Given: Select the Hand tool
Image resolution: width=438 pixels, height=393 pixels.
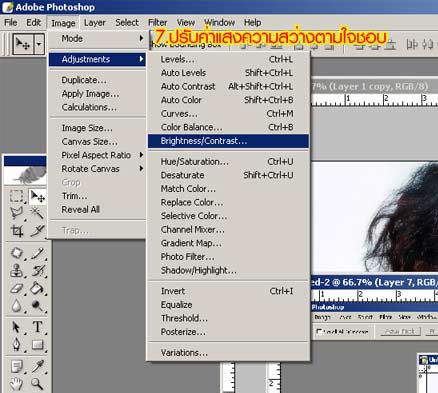Looking at the screenshot, I should pos(17,383).
